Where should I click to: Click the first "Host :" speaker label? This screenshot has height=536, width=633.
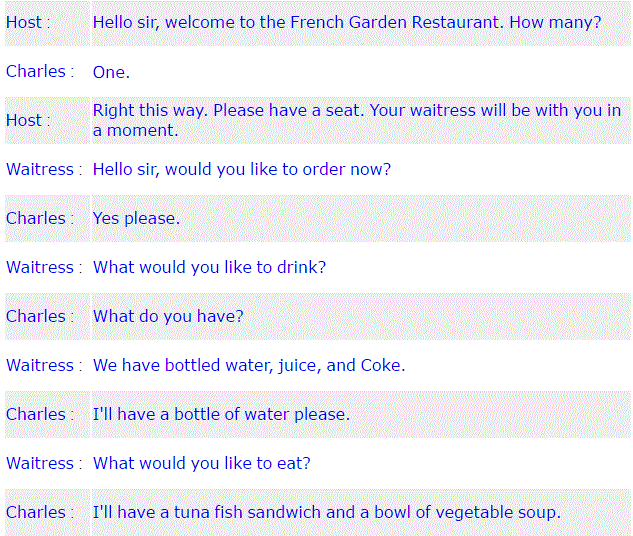28,22
